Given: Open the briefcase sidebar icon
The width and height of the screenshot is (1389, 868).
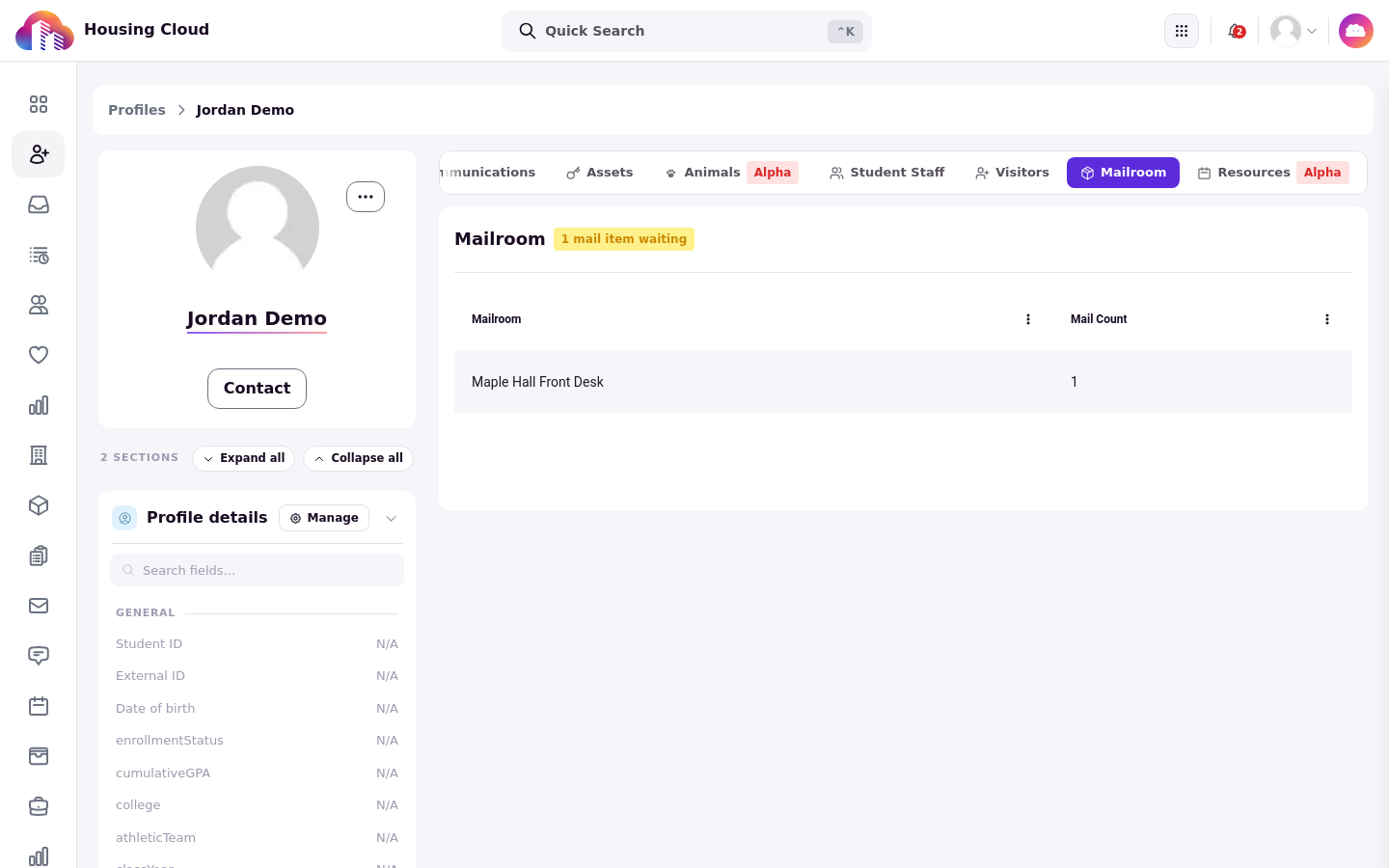Looking at the screenshot, I should click(39, 806).
